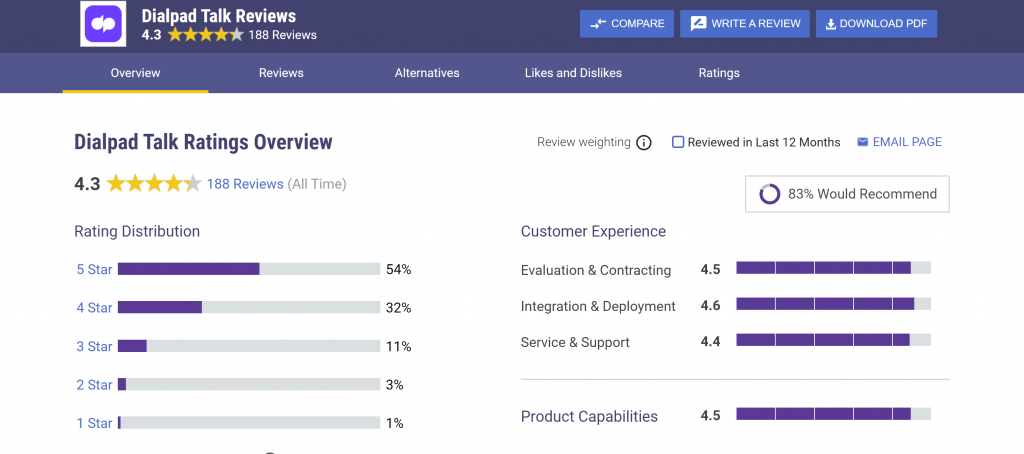The height and width of the screenshot is (454, 1024).
Task: Click the 5 Star distribution bar
Action: 249,269
